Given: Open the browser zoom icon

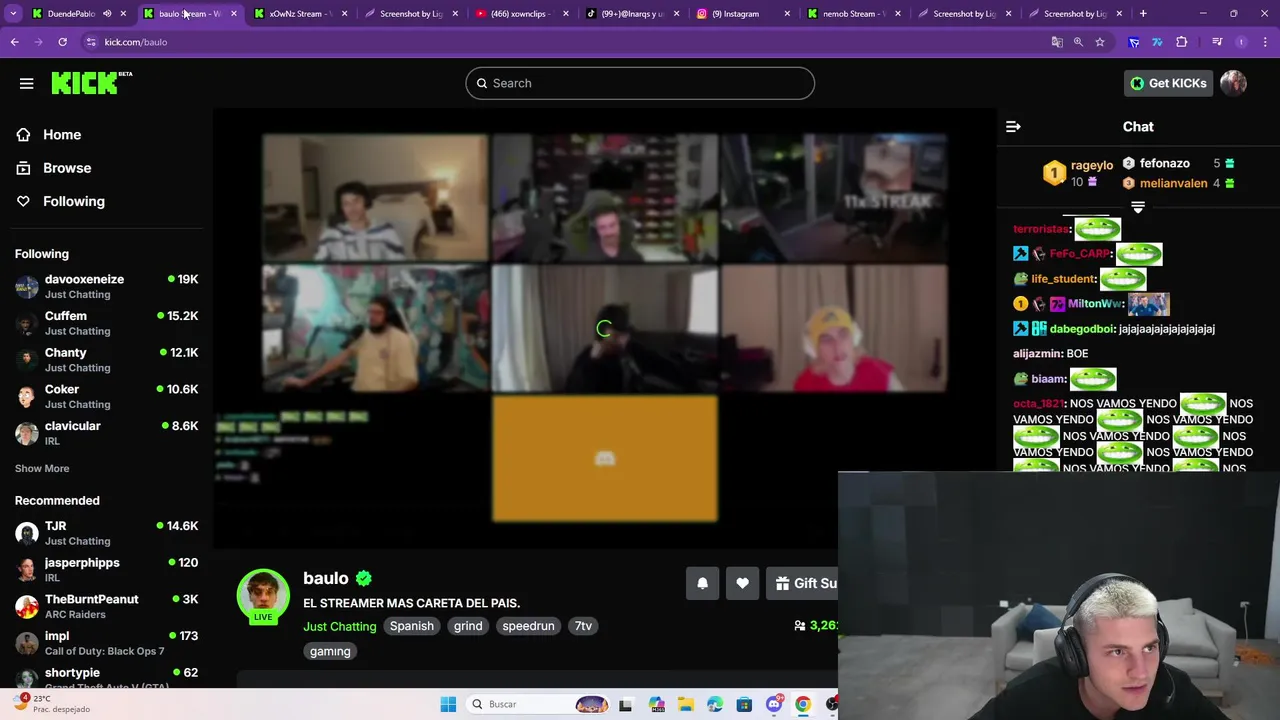Looking at the screenshot, I should click(1078, 42).
